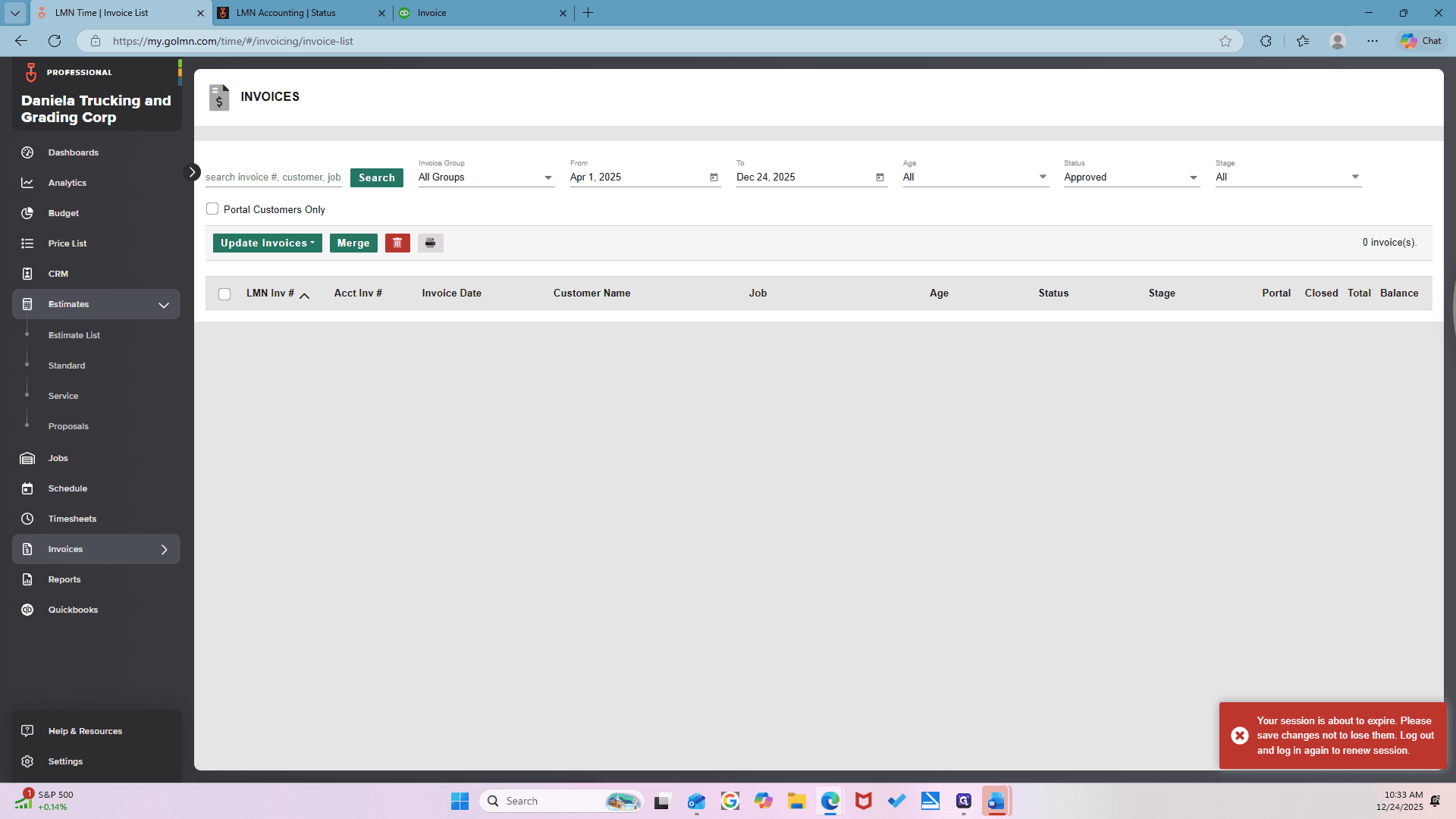Open the Reports section
Viewport: 1456px width, 819px height.
(64, 579)
